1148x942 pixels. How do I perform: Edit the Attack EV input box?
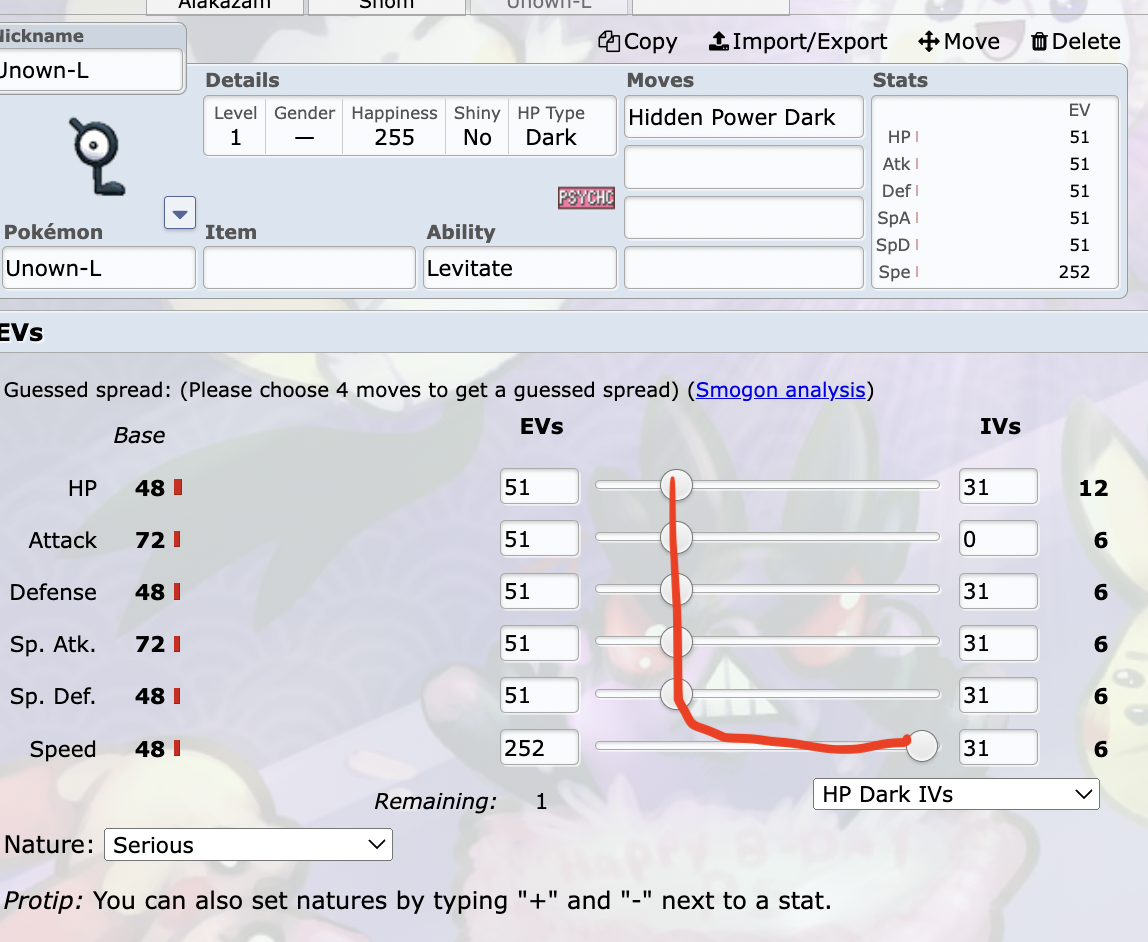(x=540, y=539)
